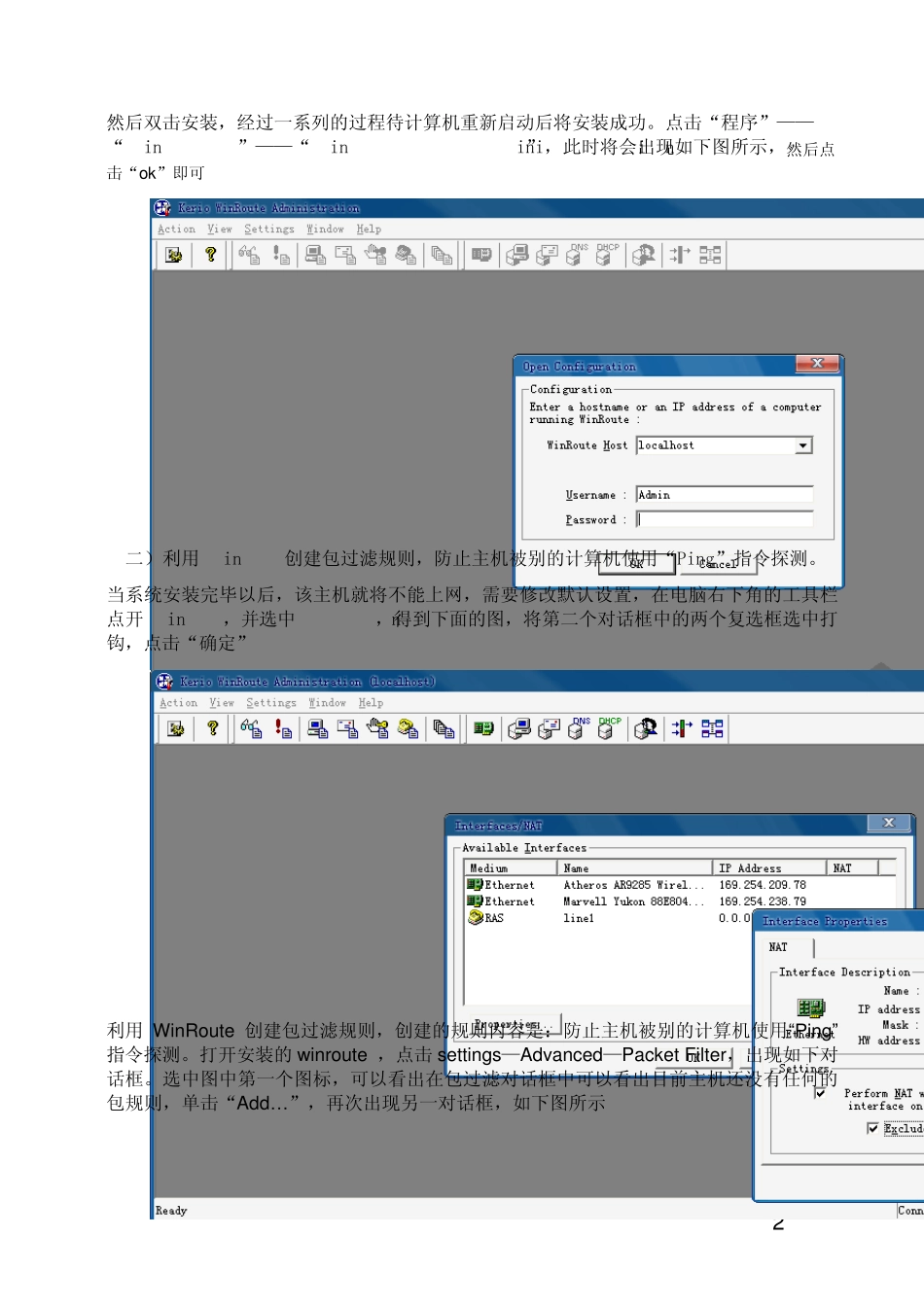Open Settings menu behind Open Configuration dialog
This screenshot has height=1307, width=924.
(x=269, y=230)
